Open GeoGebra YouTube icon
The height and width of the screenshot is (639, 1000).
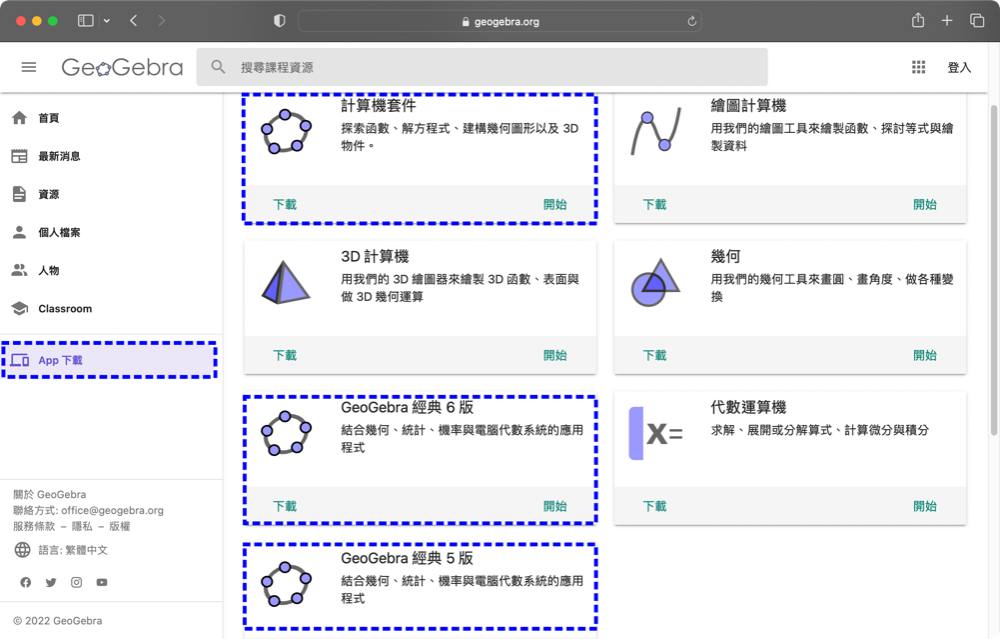click(102, 582)
